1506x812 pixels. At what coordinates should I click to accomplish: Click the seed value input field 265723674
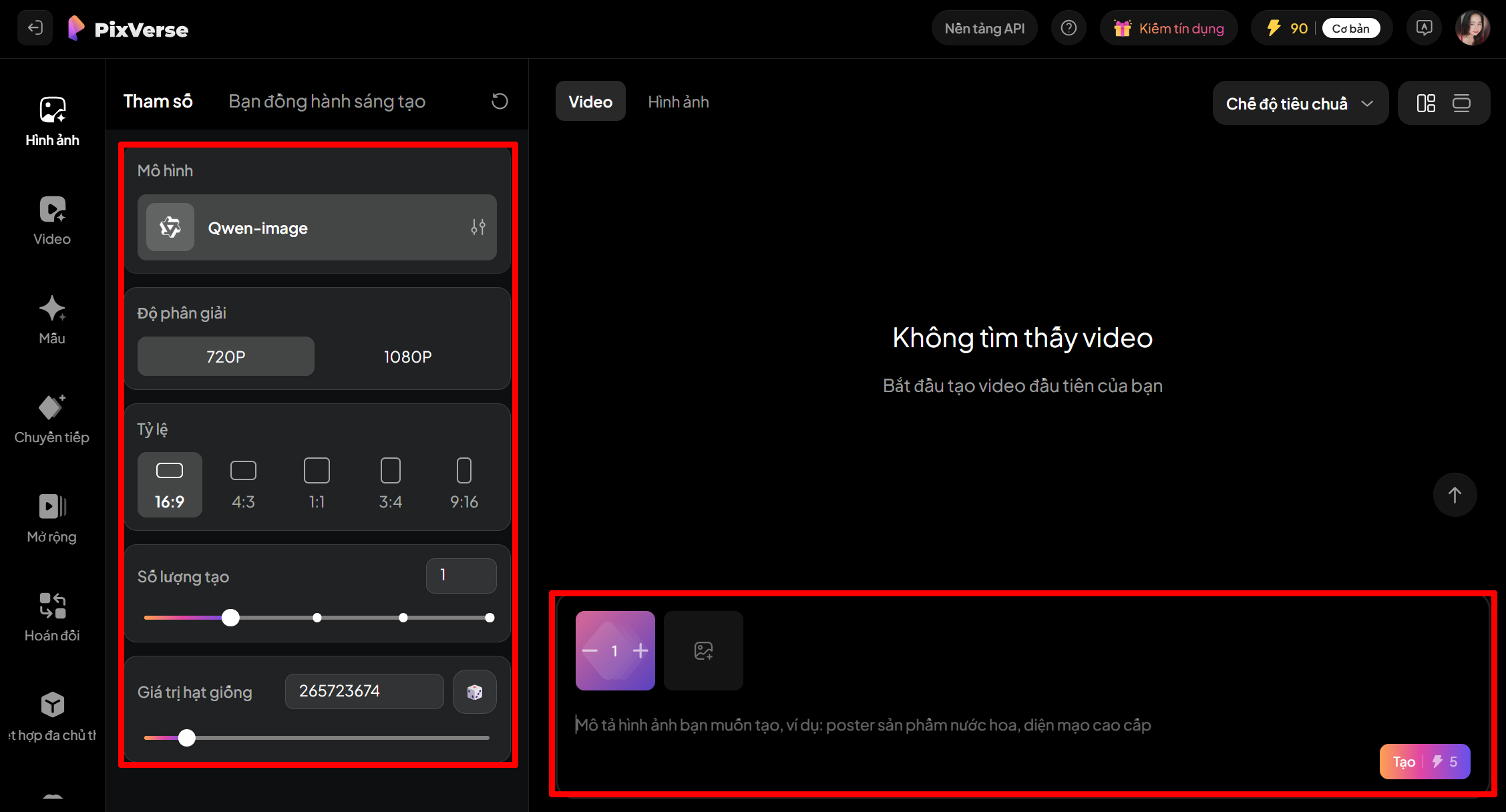(364, 691)
